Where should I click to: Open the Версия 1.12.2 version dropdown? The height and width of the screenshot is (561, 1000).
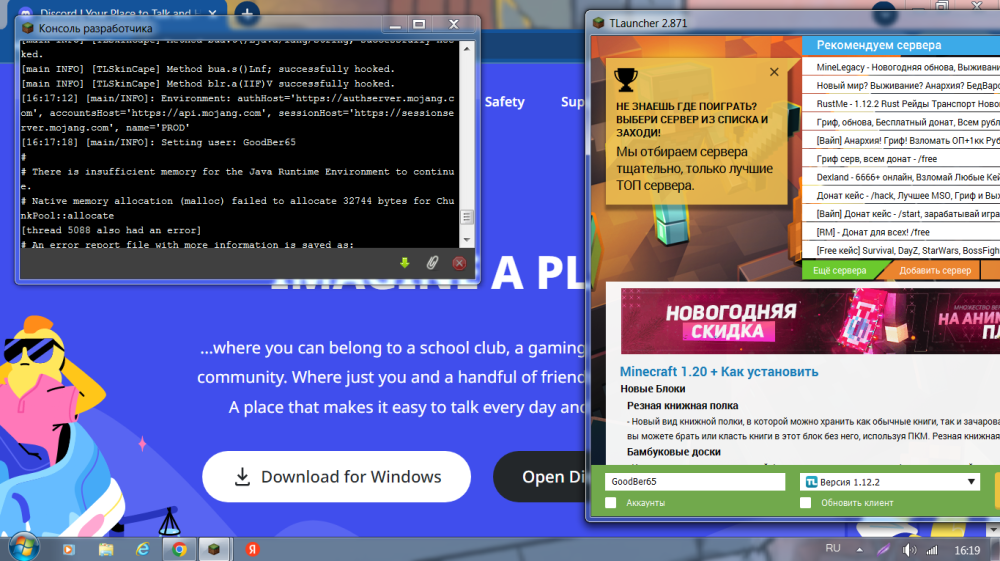890,482
